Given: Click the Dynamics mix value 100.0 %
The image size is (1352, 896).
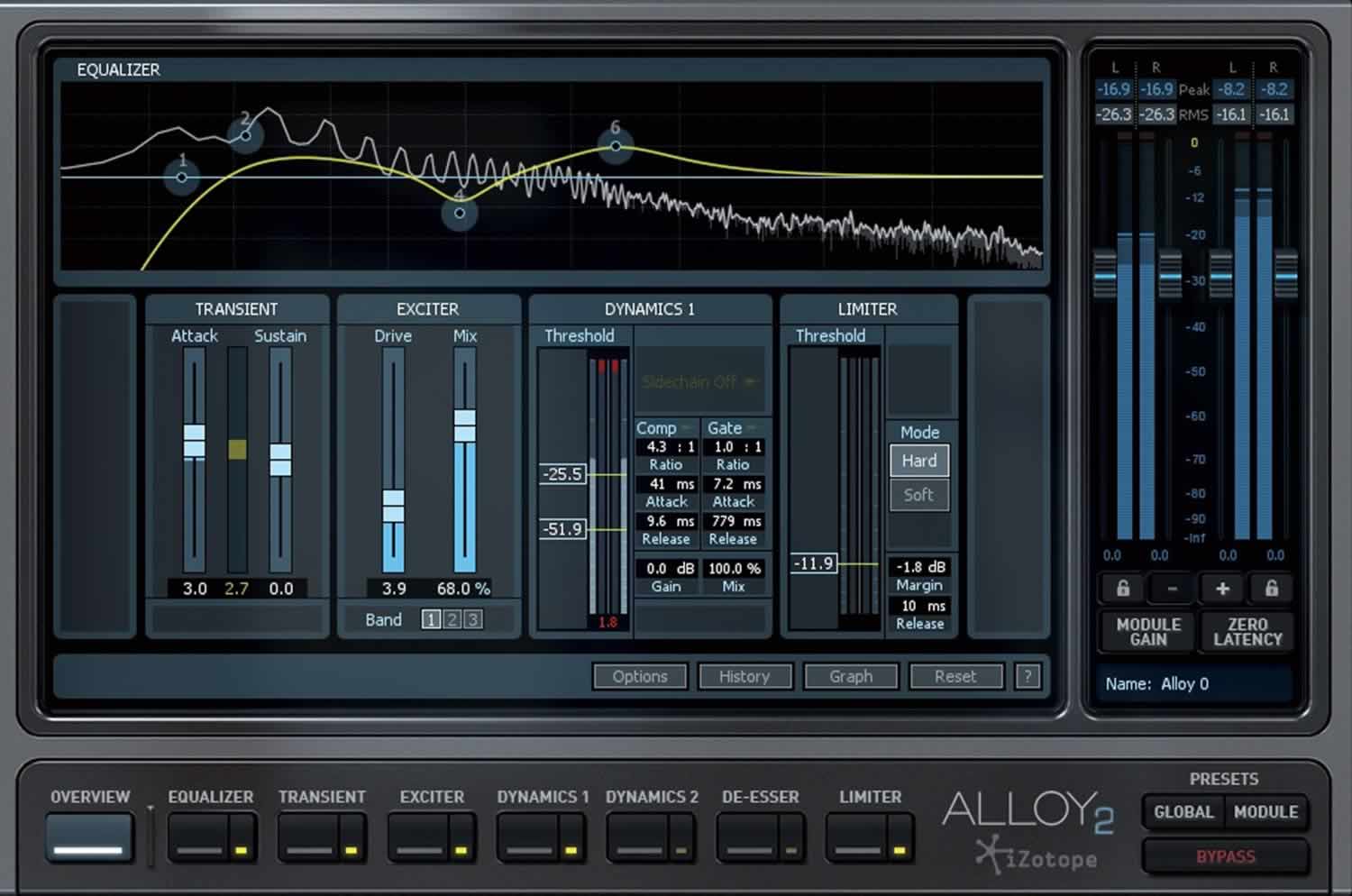Looking at the screenshot, I should coord(733,569).
